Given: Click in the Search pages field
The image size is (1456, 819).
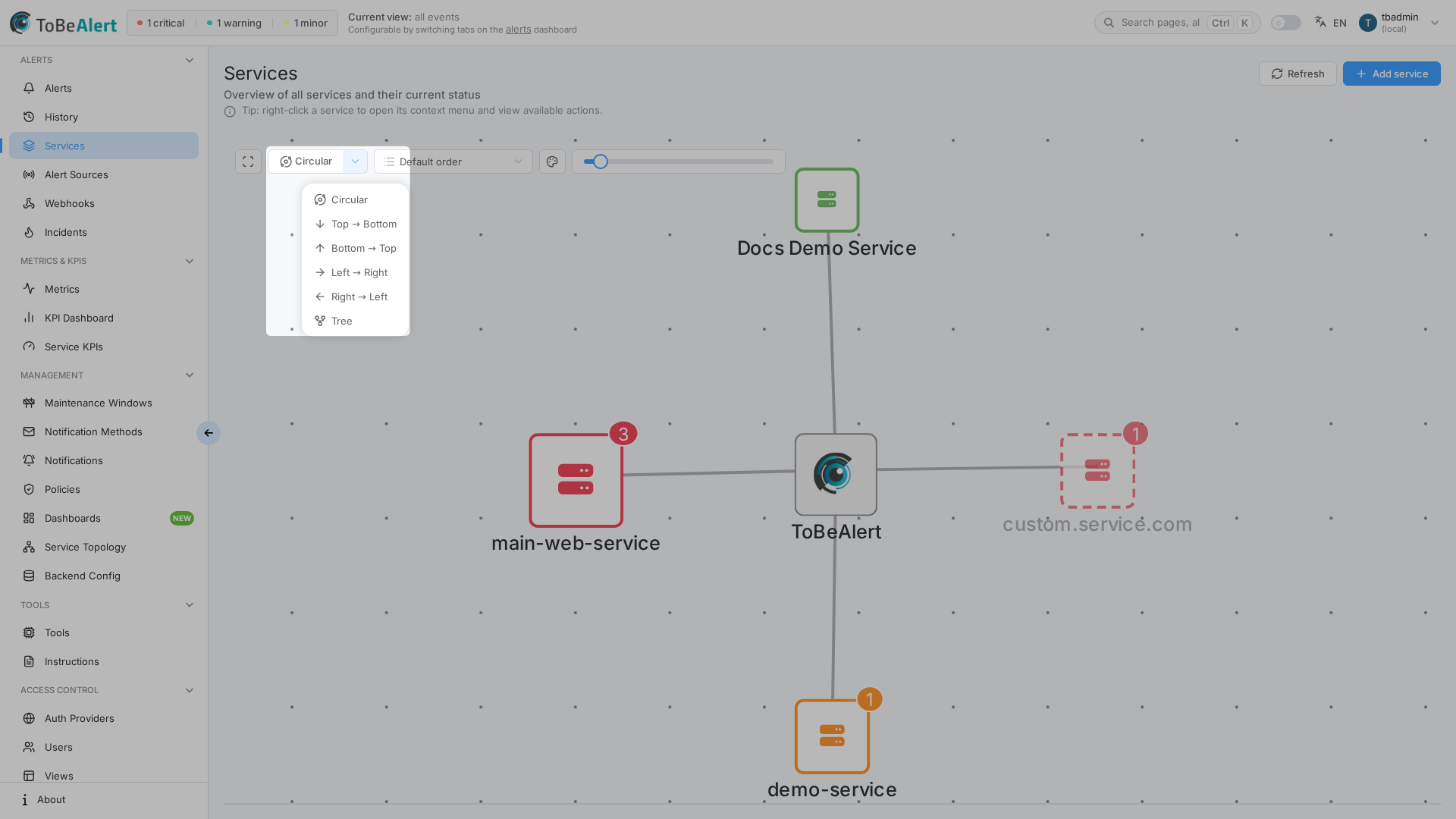Looking at the screenshot, I should (1177, 23).
